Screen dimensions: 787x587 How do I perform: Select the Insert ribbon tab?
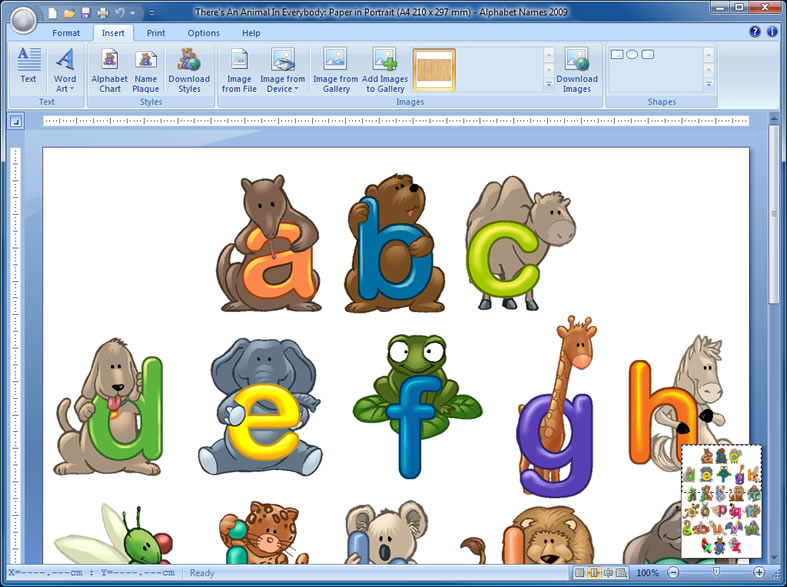(113, 33)
